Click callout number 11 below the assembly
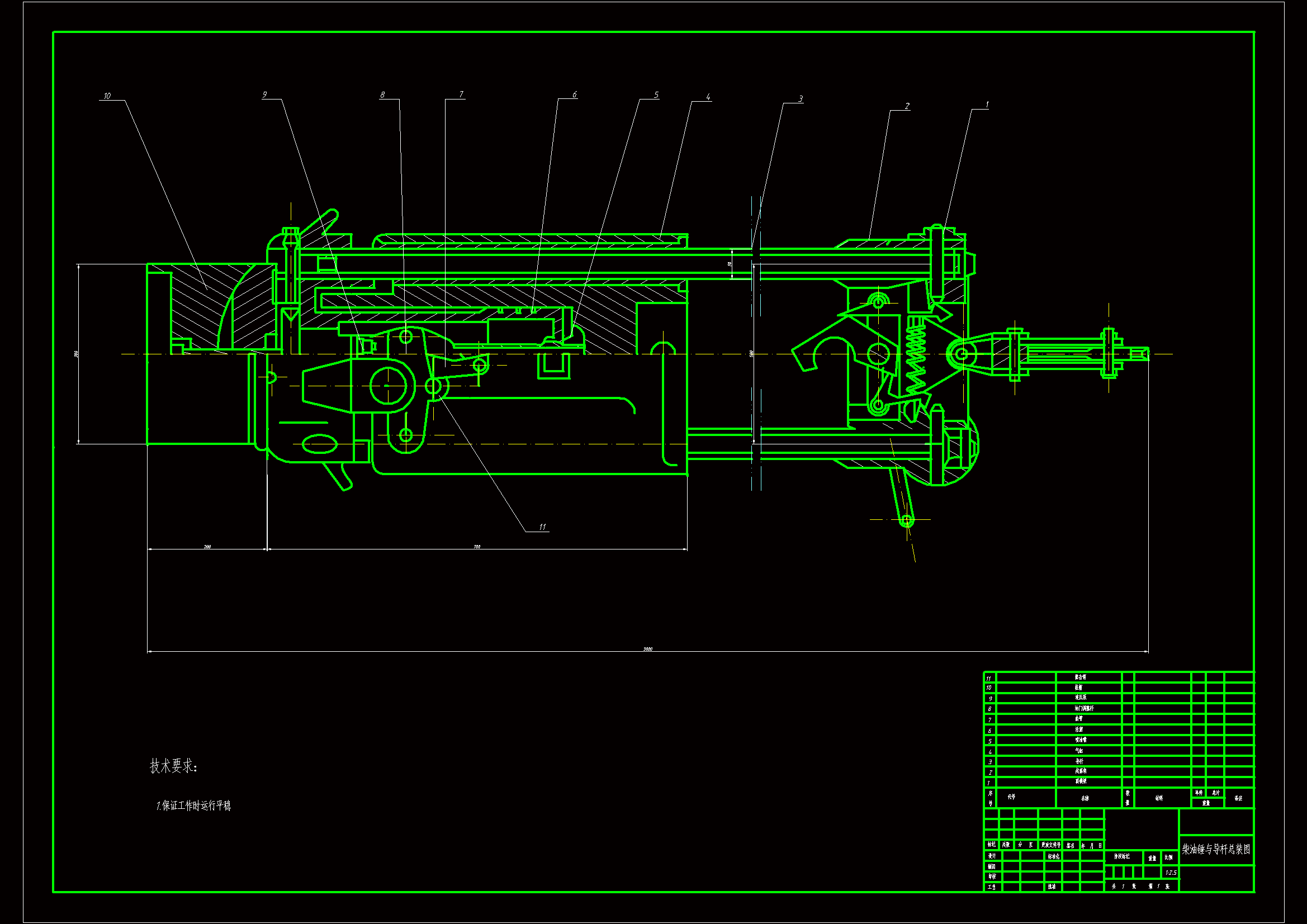The image size is (1307, 924). [542, 527]
